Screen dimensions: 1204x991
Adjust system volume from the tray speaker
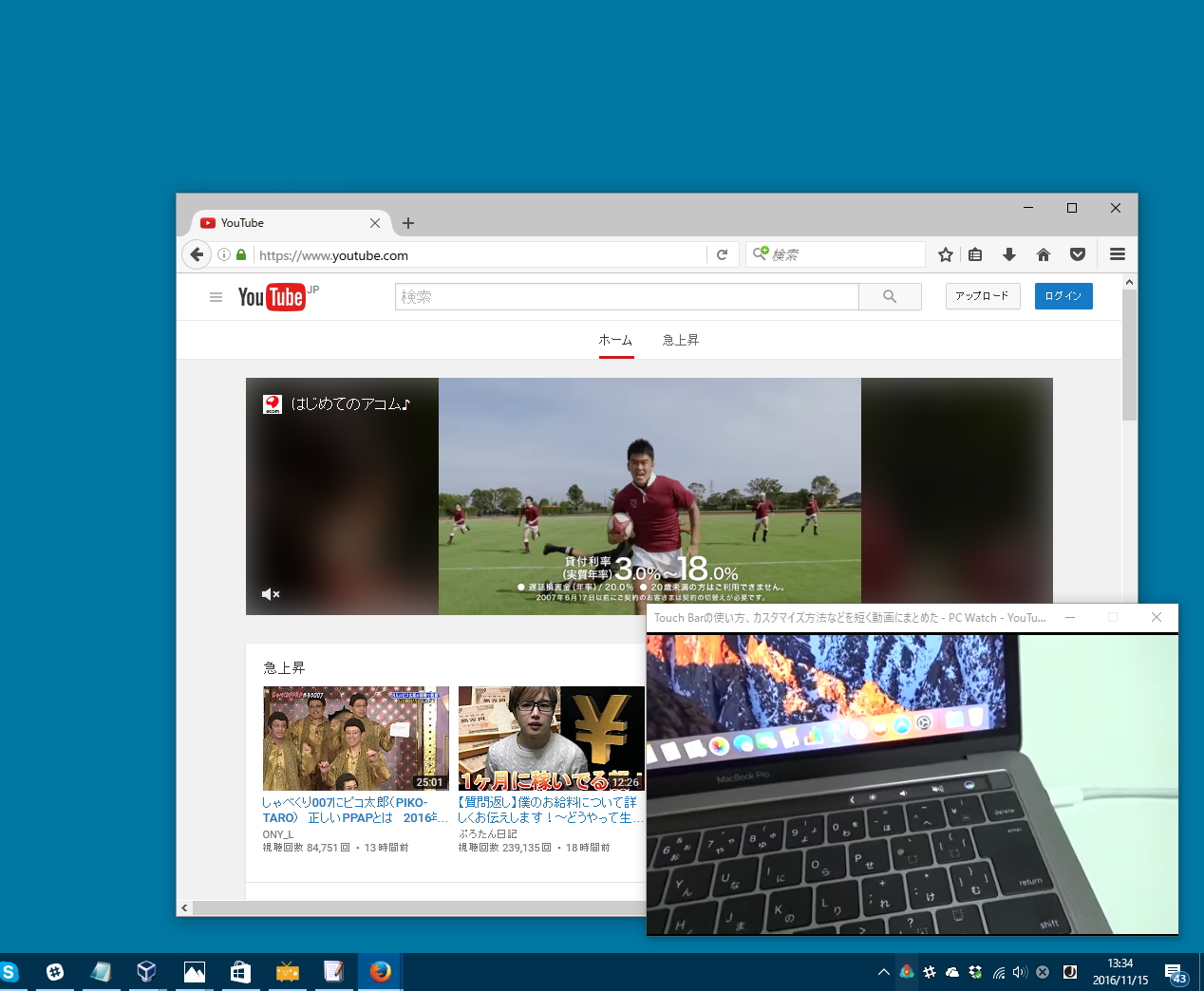1019,971
